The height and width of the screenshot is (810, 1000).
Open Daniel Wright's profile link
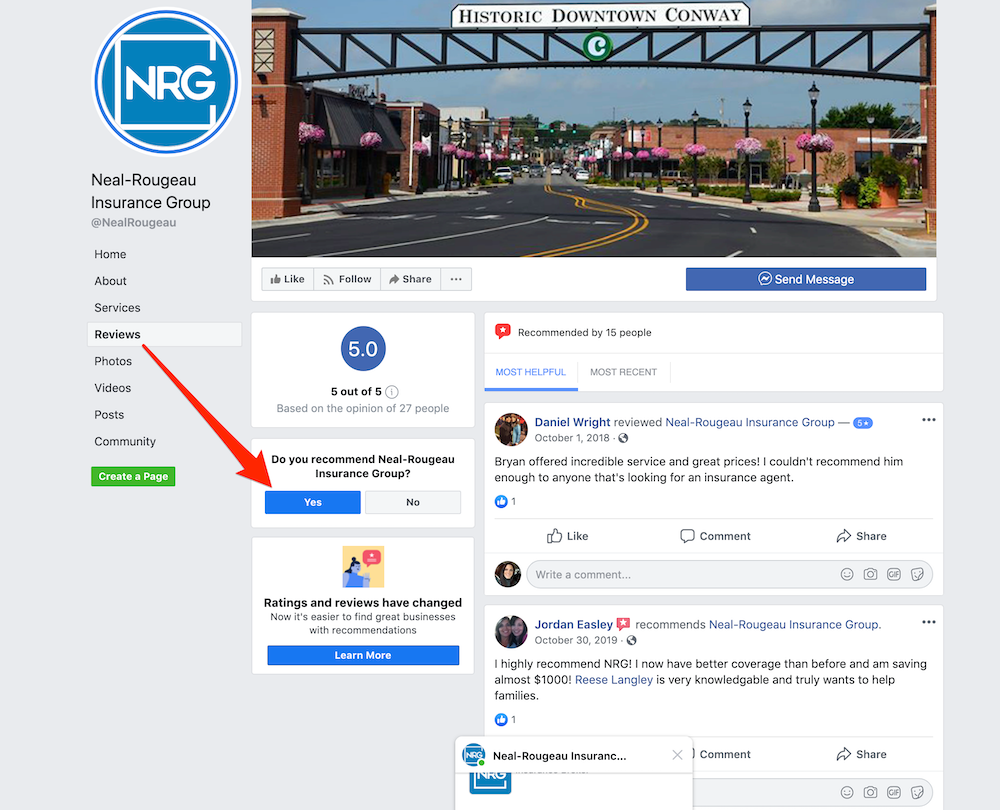pyautogui.click(x=572, y=422)
